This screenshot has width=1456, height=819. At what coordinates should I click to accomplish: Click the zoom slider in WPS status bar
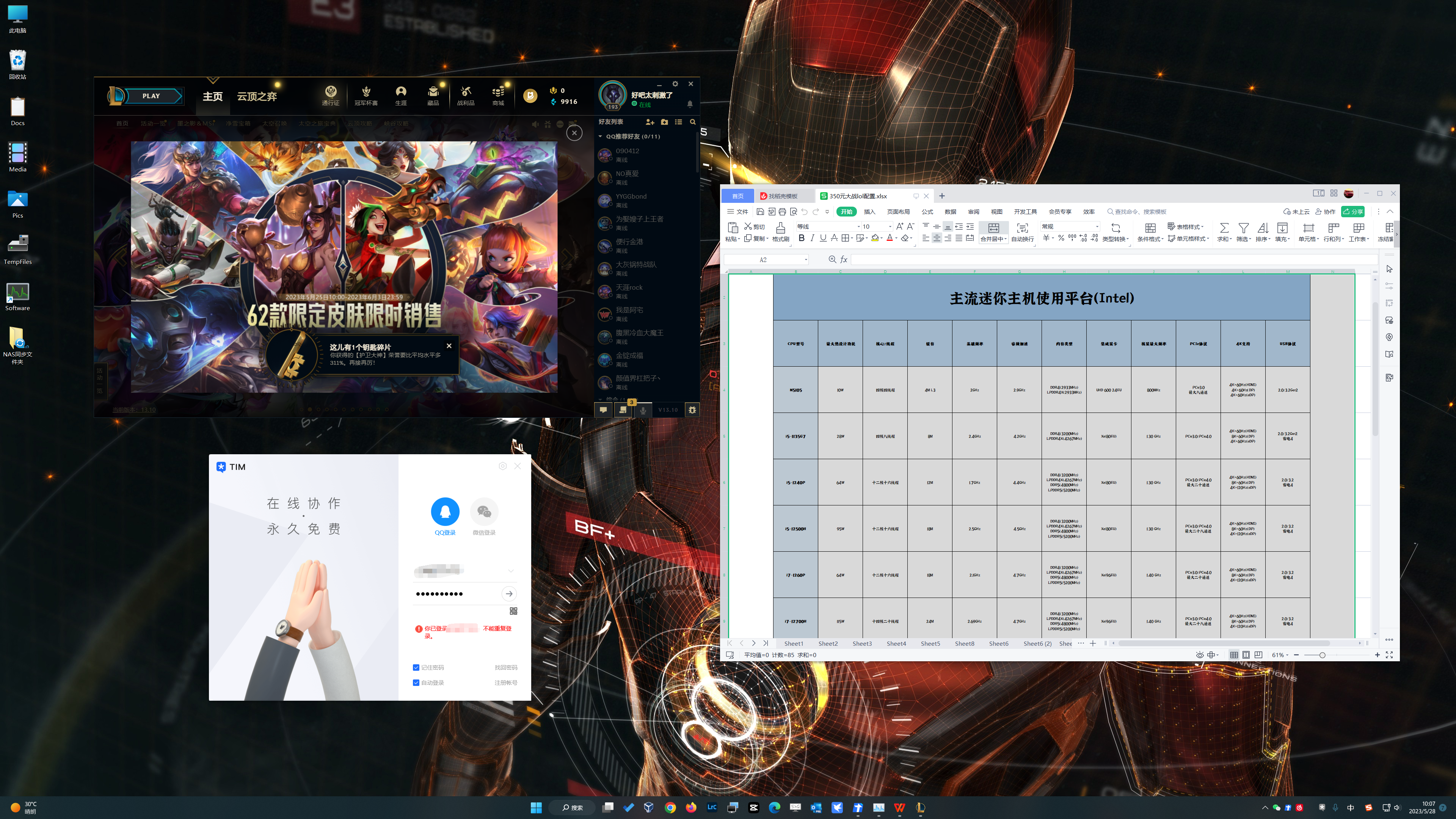1322,655
